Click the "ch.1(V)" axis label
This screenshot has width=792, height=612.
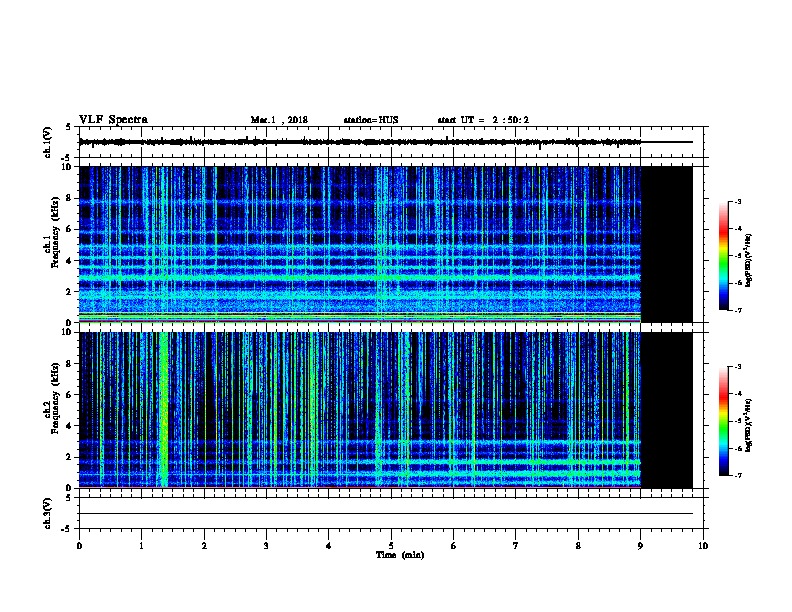[x=47, y=142]
